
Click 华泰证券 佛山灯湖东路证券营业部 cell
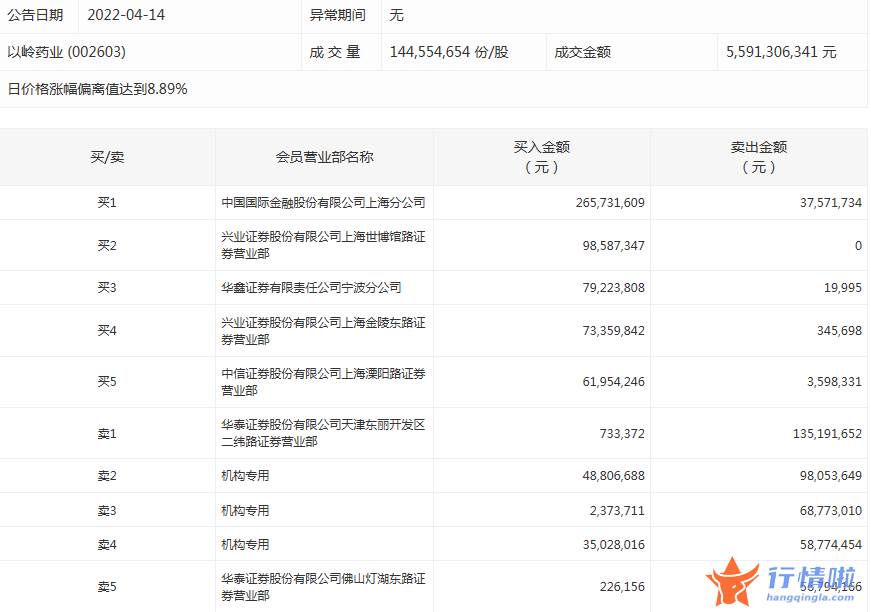point(323,587)
